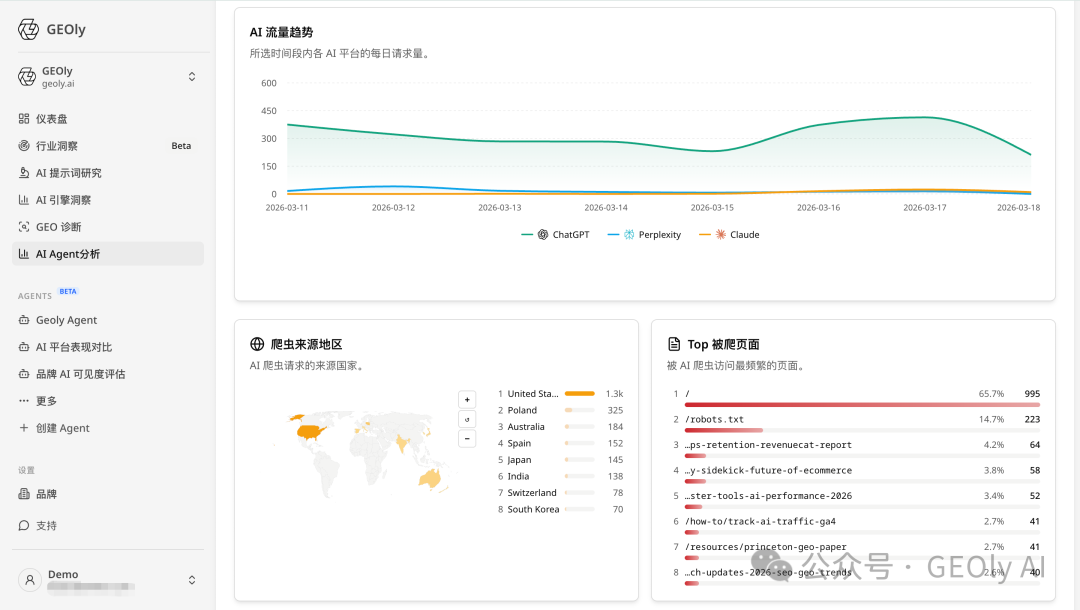The width and height of the screenshot is (1080, 610).
Task: Click the orange bar for United States
Action: (580, 394)
